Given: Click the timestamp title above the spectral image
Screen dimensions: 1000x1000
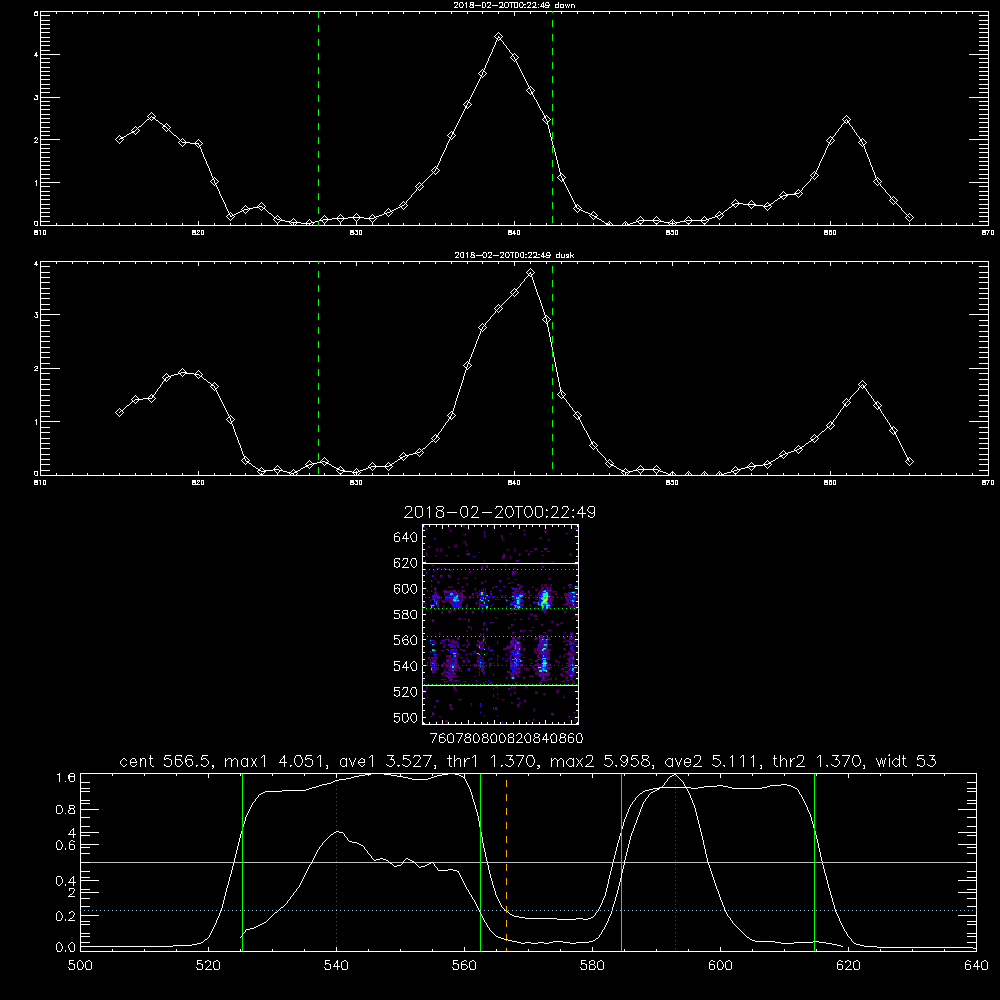Looking at the screenshot, I should tap(500, 512).
